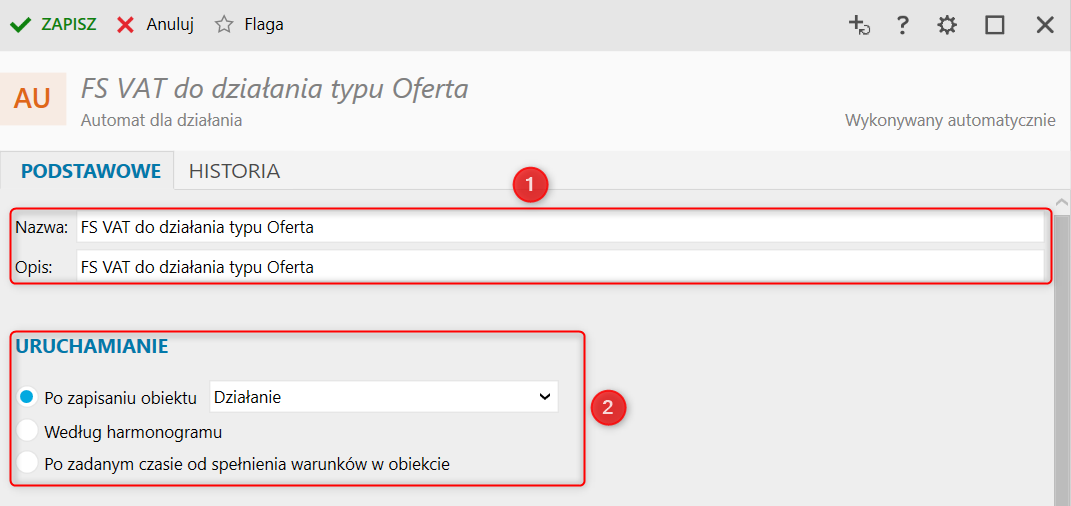Click the Flaga star icon
1071x506 pixels.
pyautogui.click(x=224, y=25)
